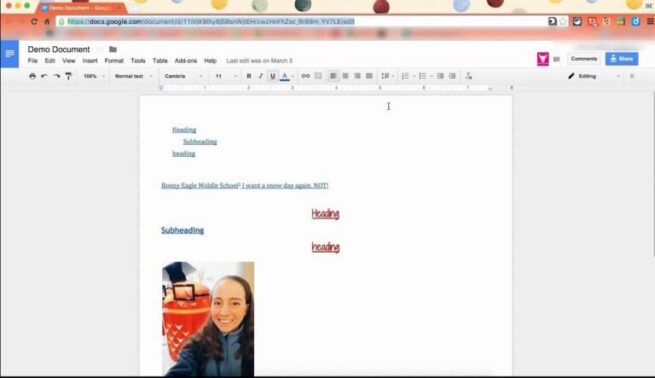
Task: Open the folder icon beside the document title
Action: click(113, 49)
